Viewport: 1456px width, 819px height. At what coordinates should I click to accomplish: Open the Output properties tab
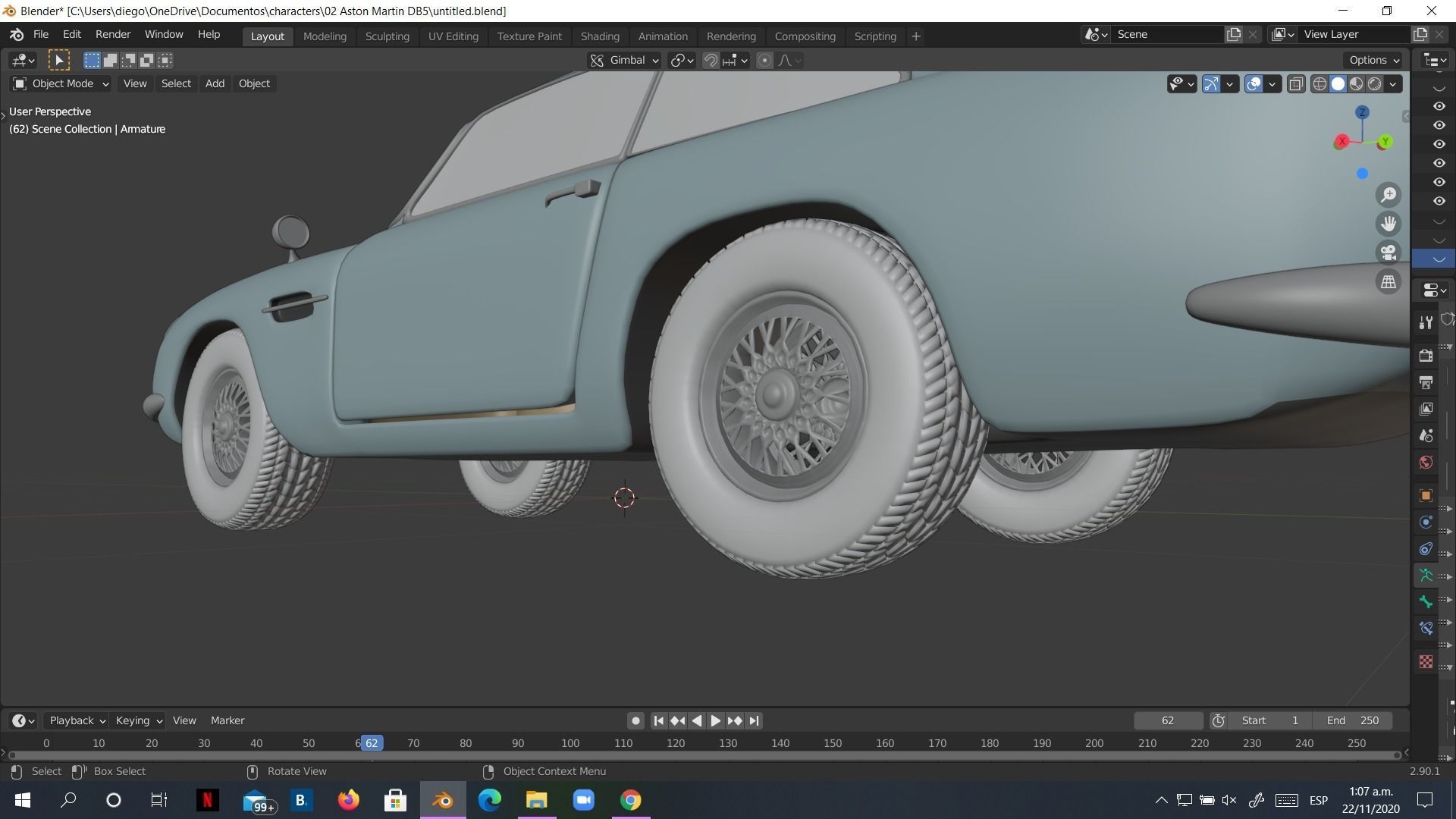click(1426, 381)
